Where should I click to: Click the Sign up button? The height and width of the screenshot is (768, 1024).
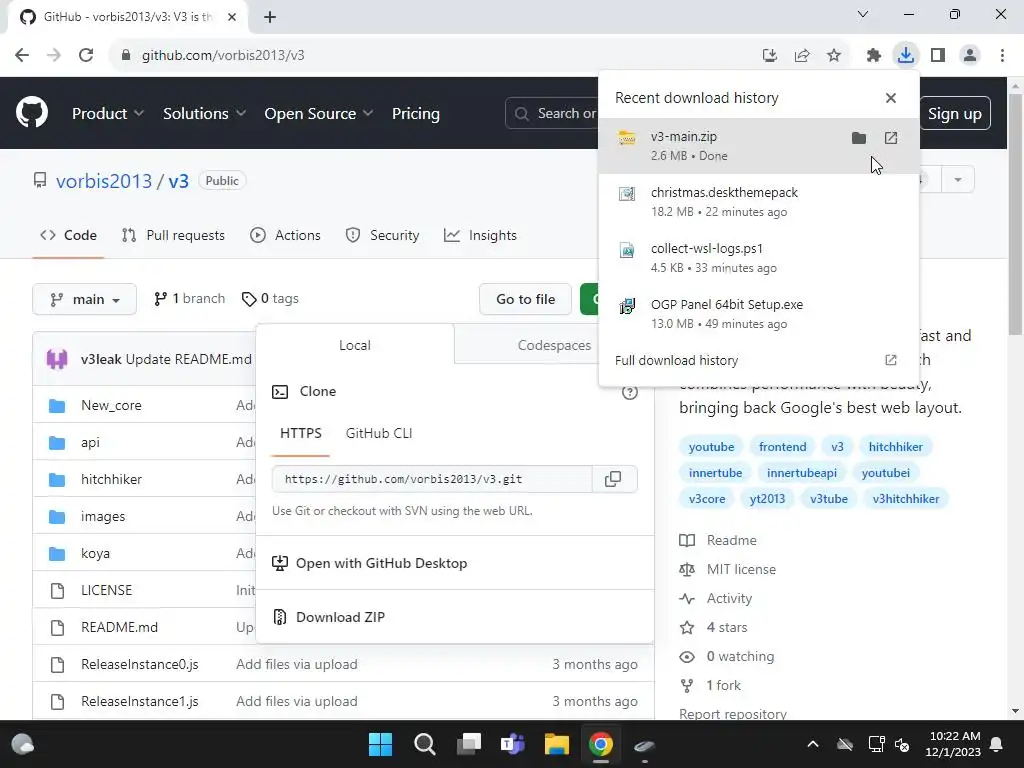[x=955, y=114]
